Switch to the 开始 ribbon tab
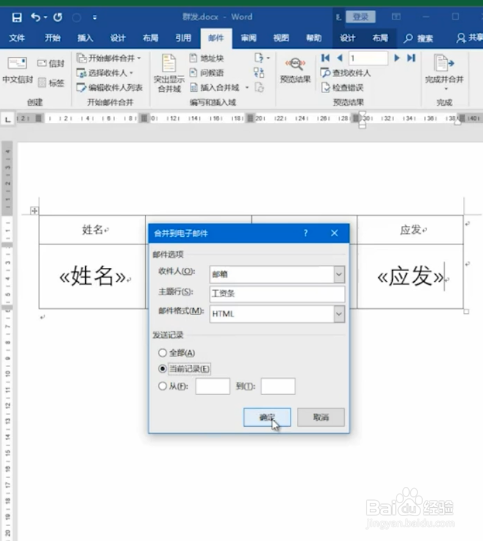This screenshot has width=483, height=541. point(52,38)
